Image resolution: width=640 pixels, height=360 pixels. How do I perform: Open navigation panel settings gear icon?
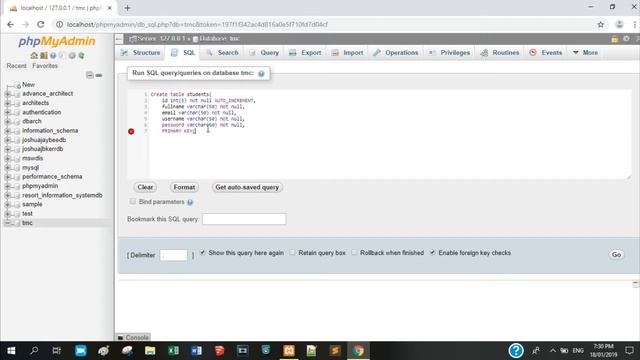tap(72, 56)
